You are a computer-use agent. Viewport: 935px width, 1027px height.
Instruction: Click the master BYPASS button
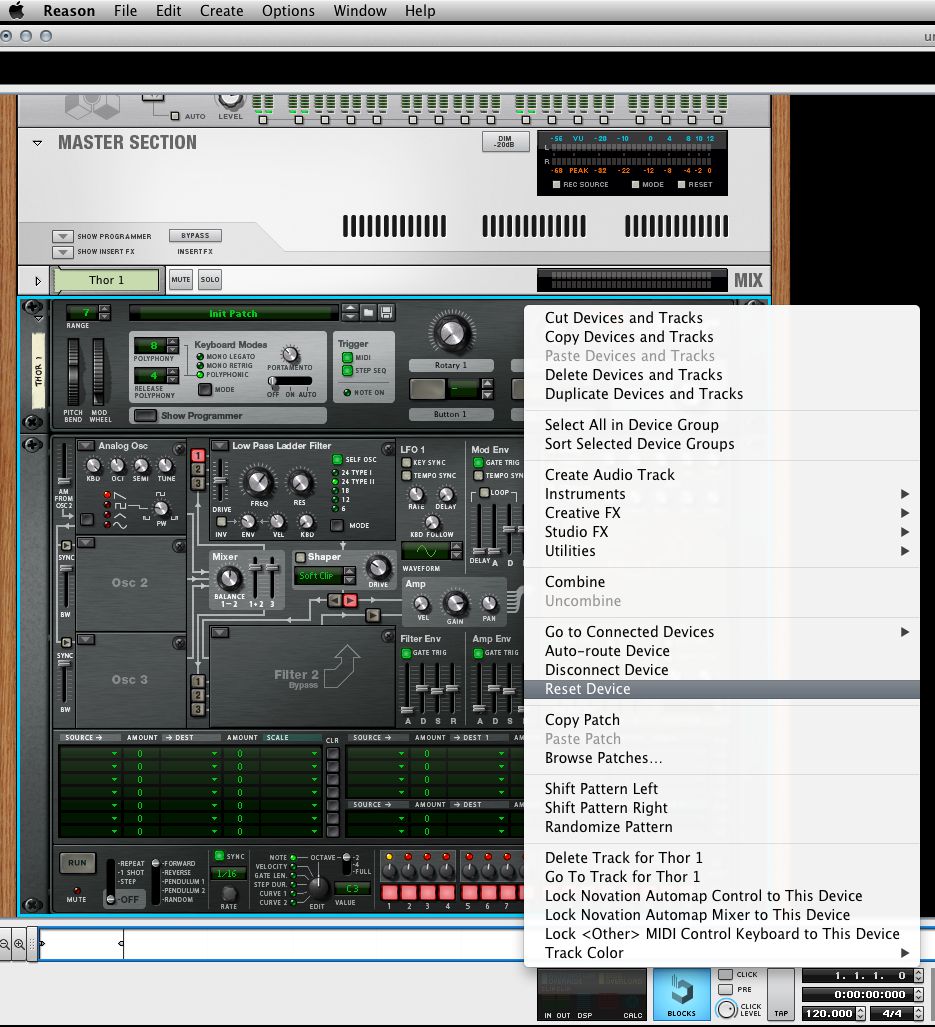195,236
